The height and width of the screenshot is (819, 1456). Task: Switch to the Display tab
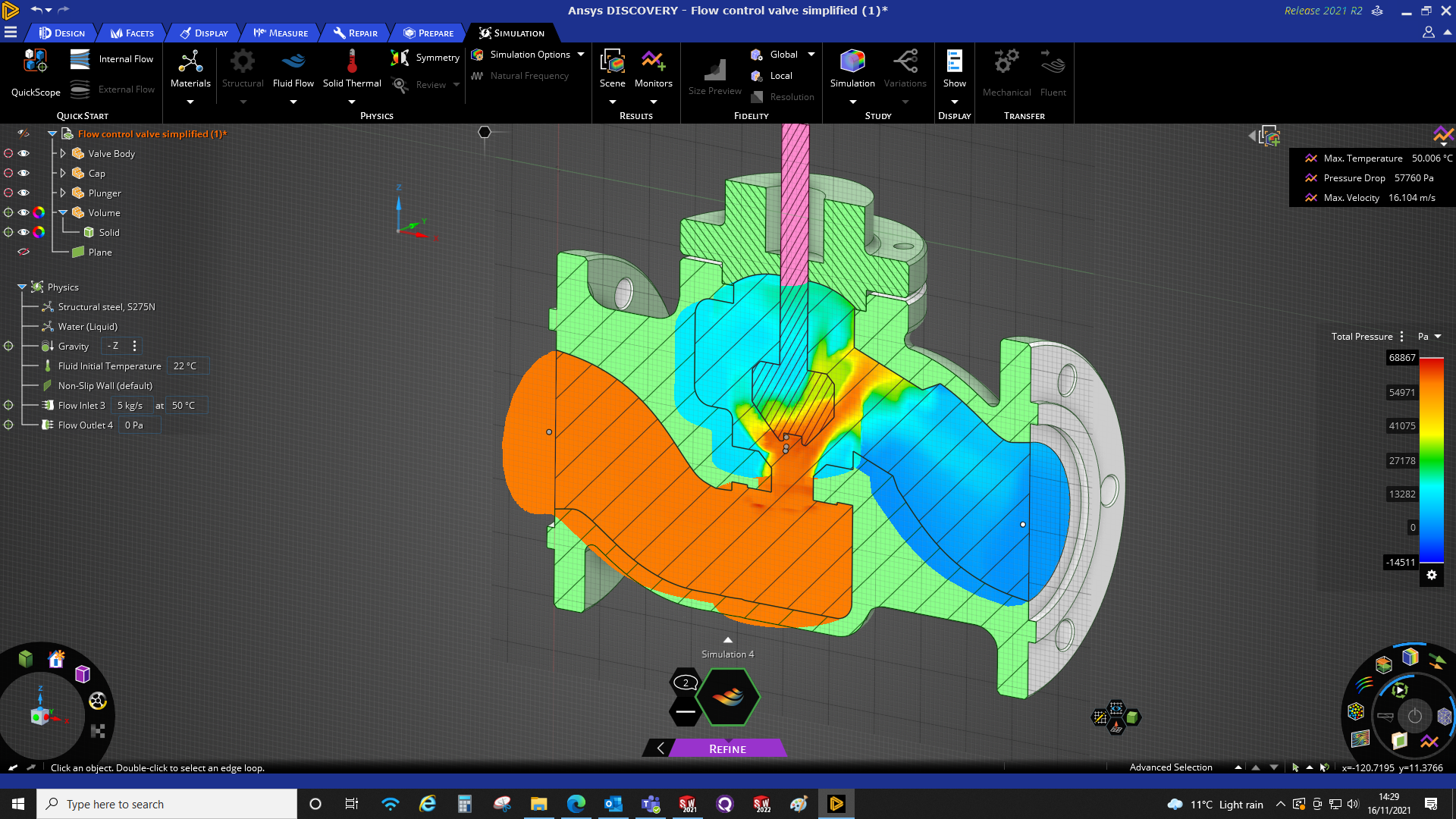coord(204,33)
